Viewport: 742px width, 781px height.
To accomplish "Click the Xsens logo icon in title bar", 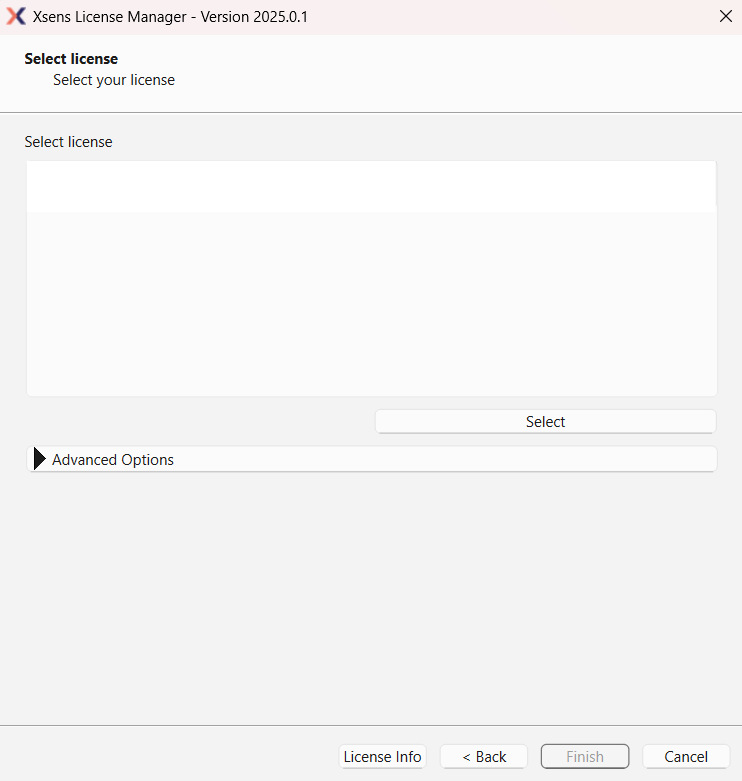I will point(16,16).
